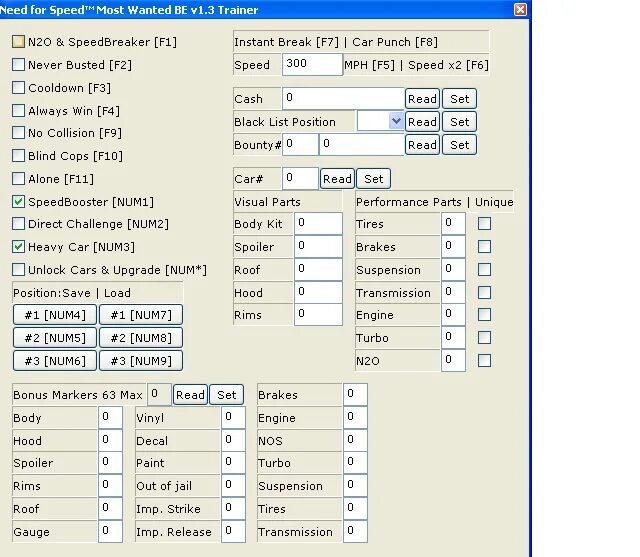Load position #3 [NUM9]
This screenshot has height=557, width=640.
point(141,361)
